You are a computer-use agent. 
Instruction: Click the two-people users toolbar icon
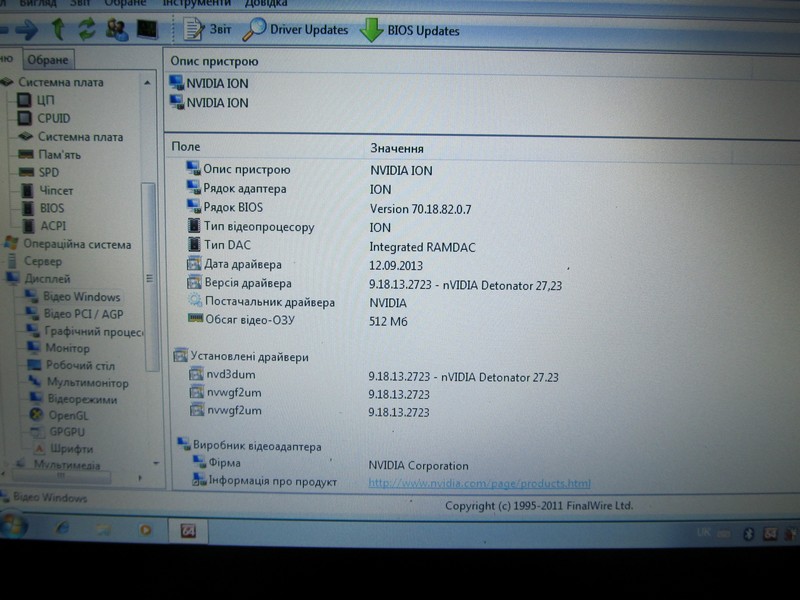tap(117, 28)
